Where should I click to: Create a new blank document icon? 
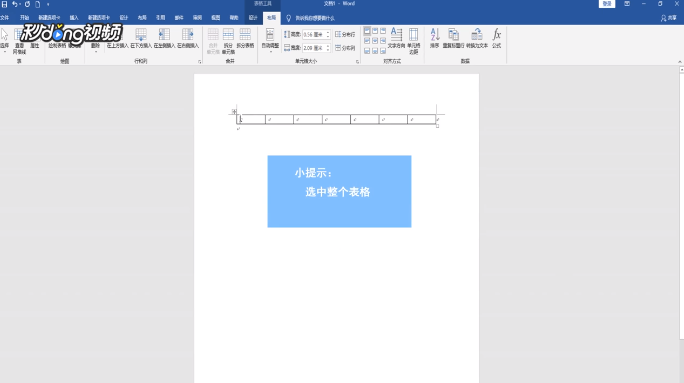[38, 4]
